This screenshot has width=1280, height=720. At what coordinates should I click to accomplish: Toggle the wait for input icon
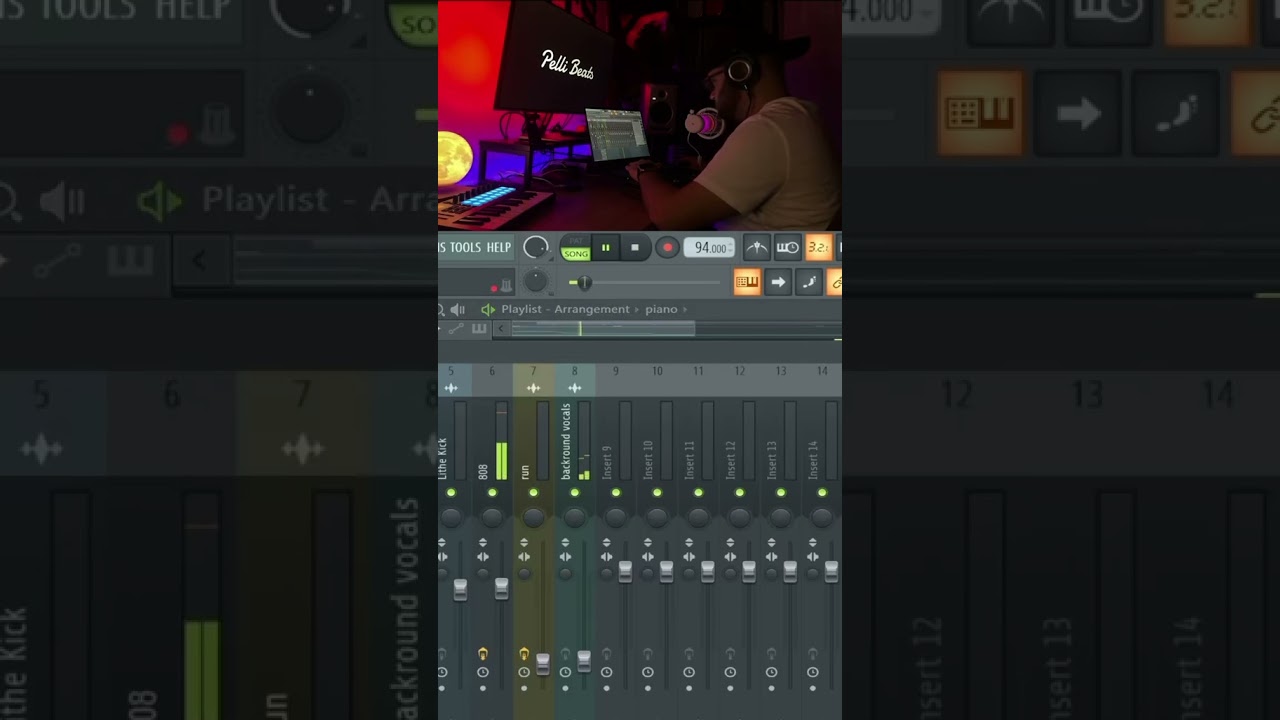788,247
